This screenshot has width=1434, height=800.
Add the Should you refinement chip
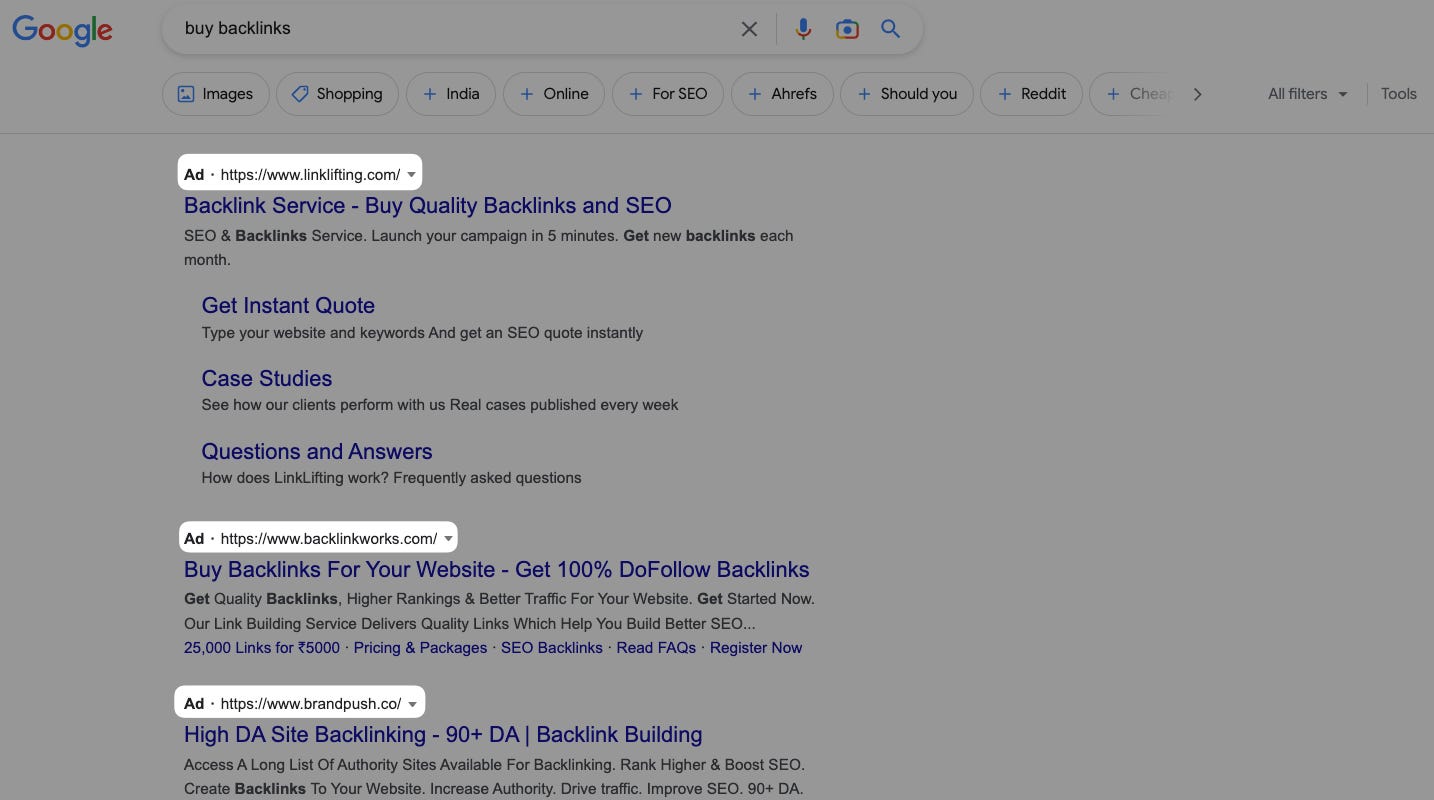point(906,94)
